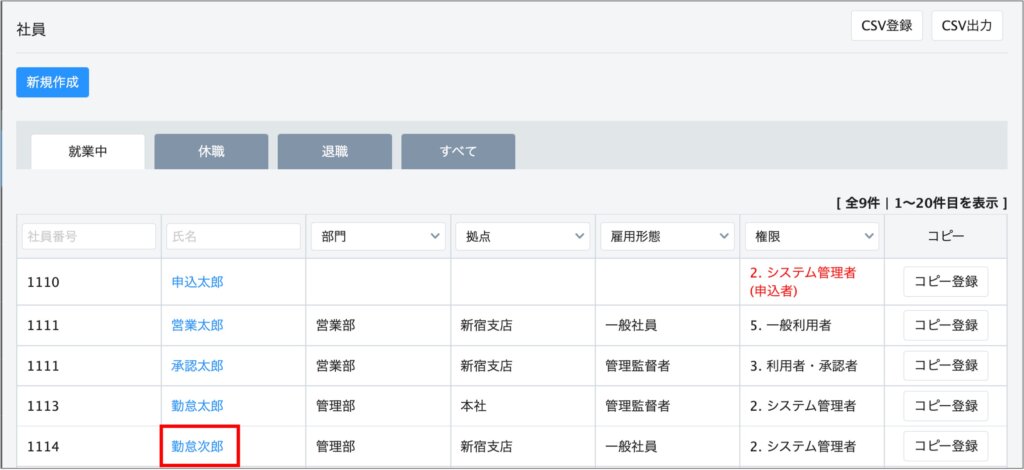Open the 勤怠太郎 employee link
Image resolution: width=1024 pixels, height=470 pixels.
[197, 406]
